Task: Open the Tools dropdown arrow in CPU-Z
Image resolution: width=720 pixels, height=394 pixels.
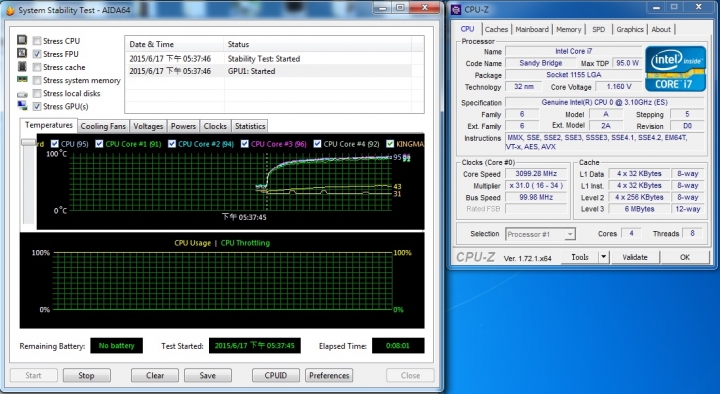Action: coord(604,257)
